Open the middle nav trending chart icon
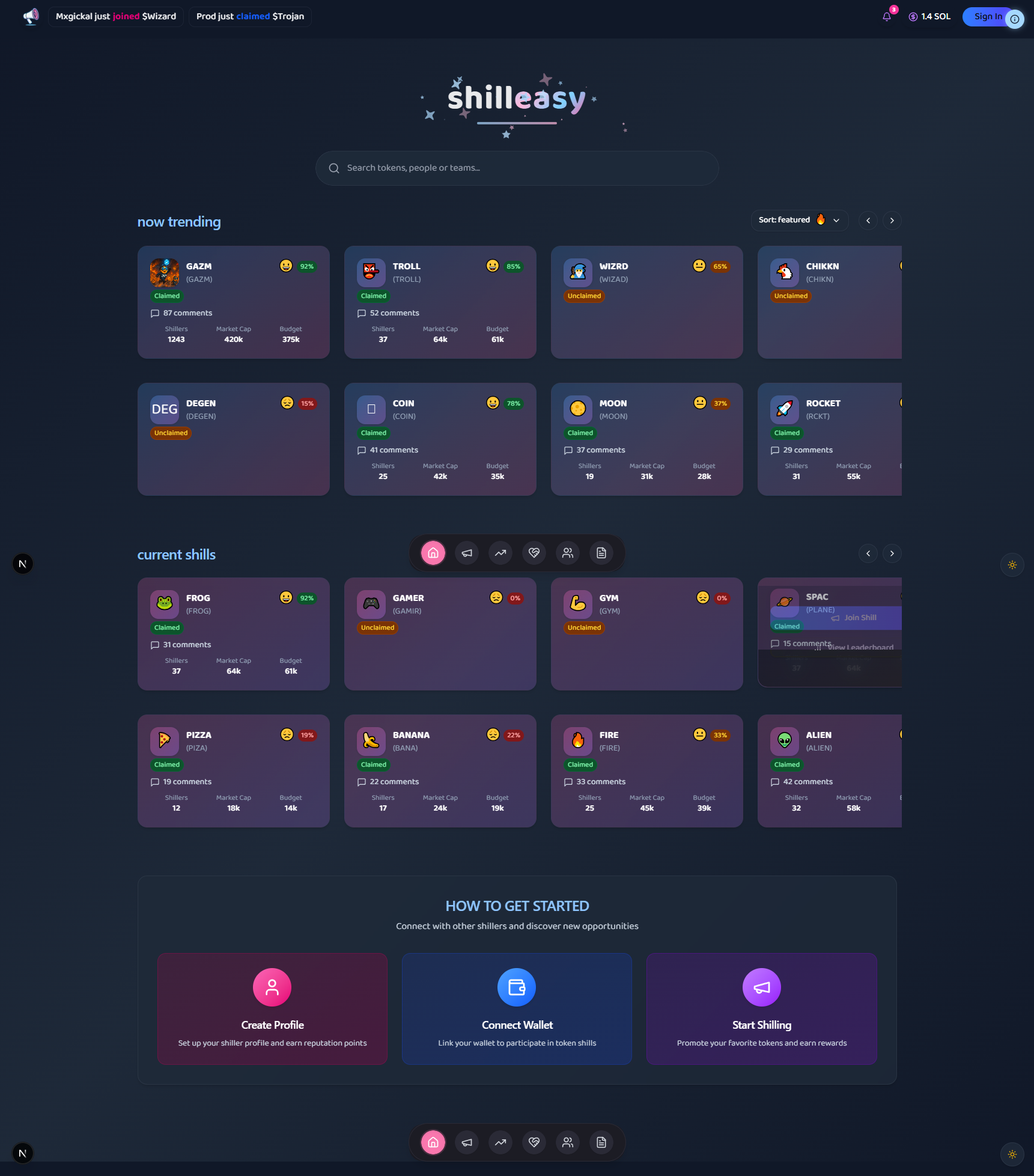Viewport: 1034px width, 1176px height. [500, 553]
